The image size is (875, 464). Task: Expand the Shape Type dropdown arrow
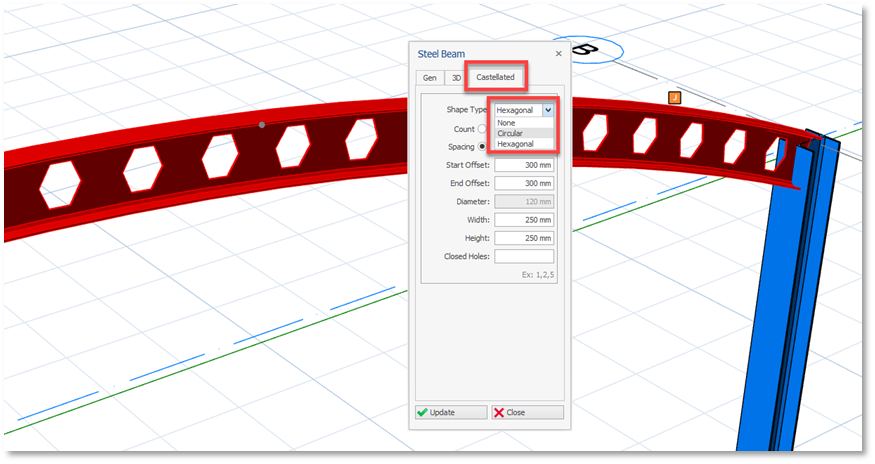point(547,110)
